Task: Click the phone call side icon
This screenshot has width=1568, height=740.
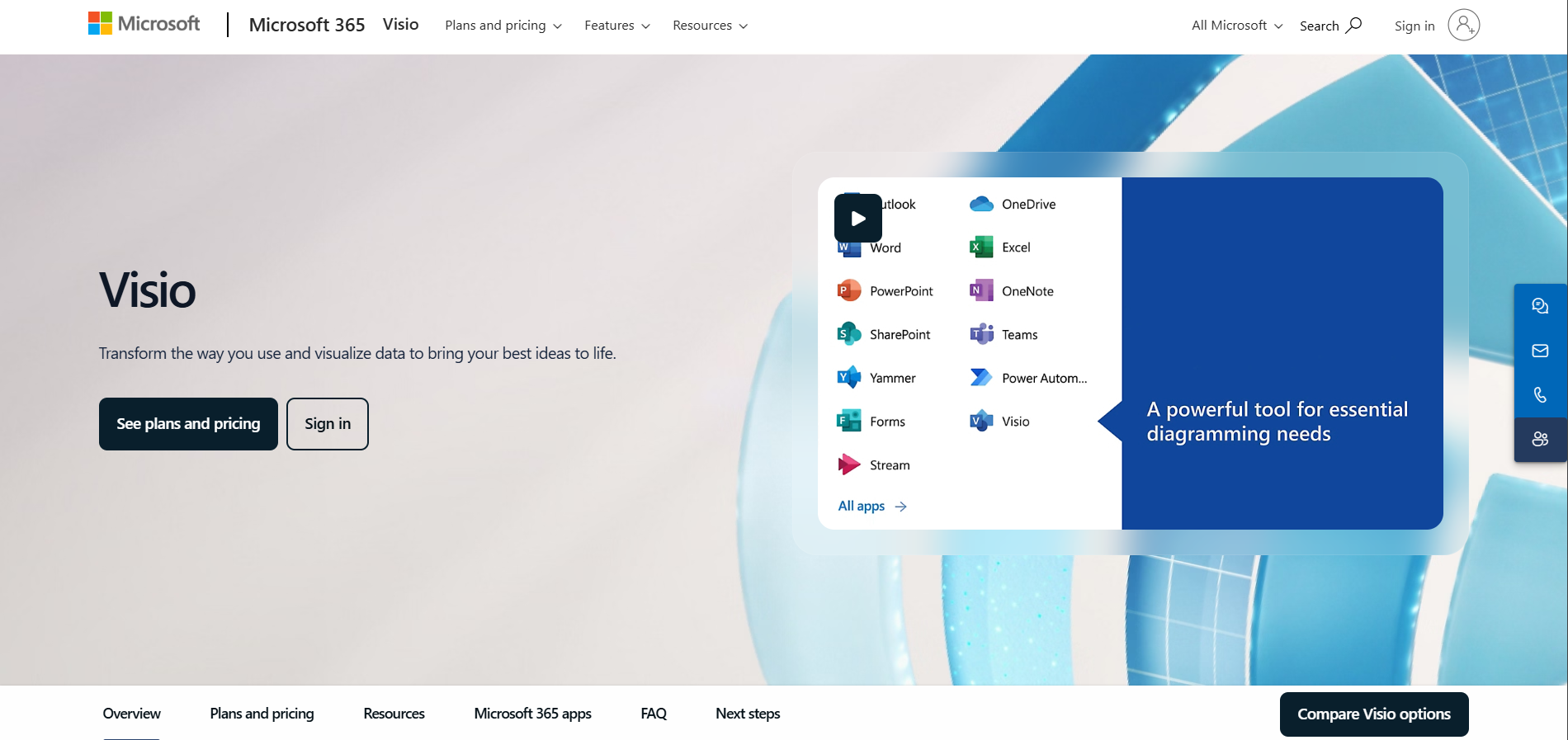Action: point(1540,395)
